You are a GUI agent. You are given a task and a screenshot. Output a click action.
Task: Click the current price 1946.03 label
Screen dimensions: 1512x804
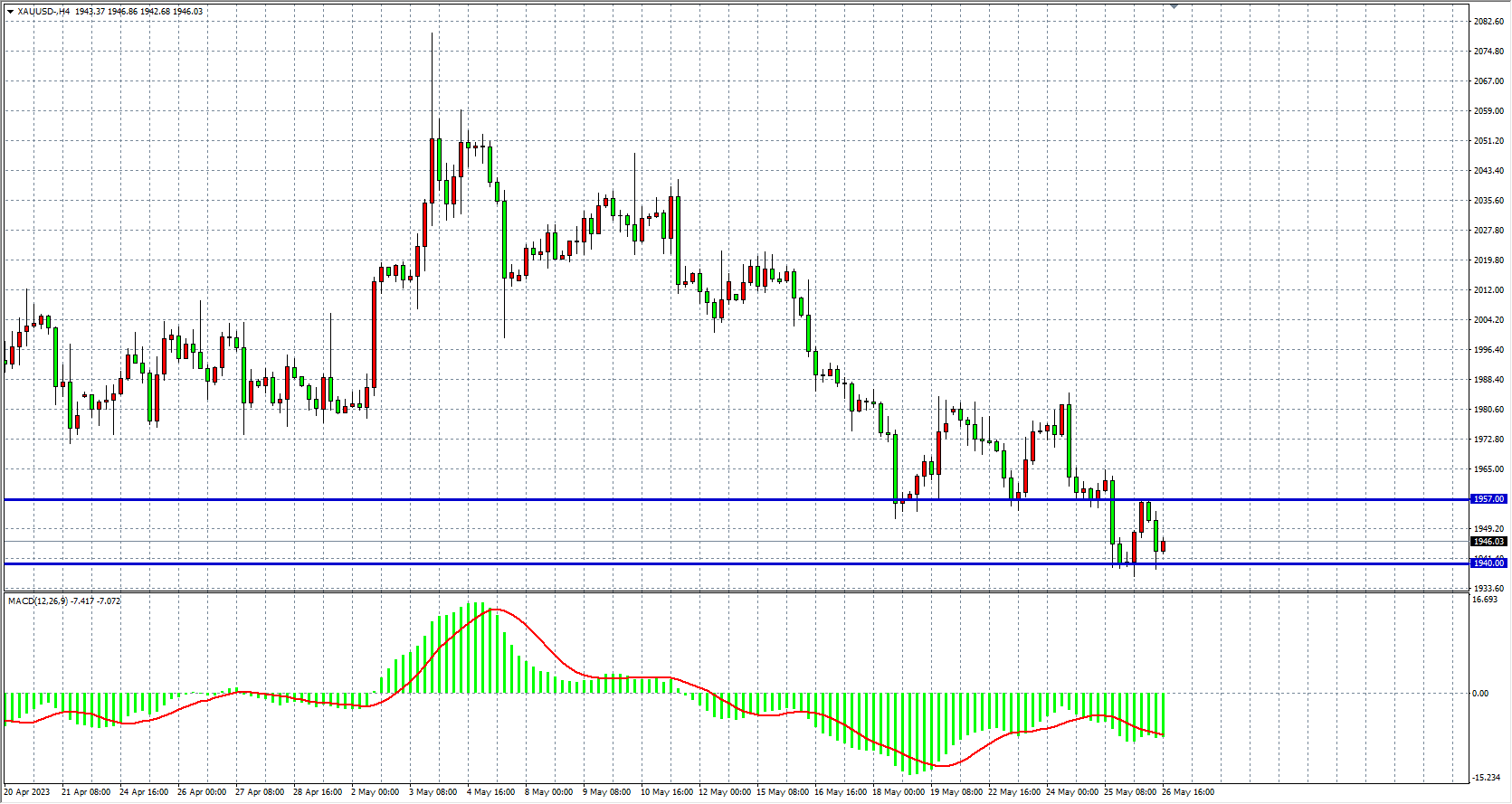1488,542
